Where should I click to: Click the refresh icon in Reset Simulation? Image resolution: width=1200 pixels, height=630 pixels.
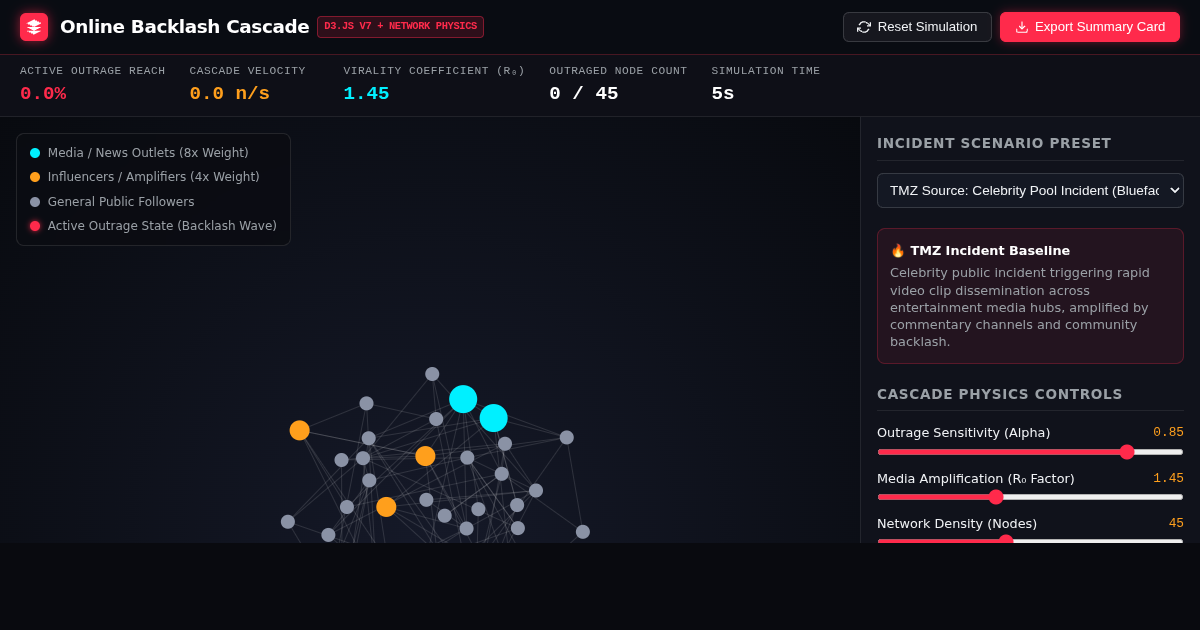(864, 27)
